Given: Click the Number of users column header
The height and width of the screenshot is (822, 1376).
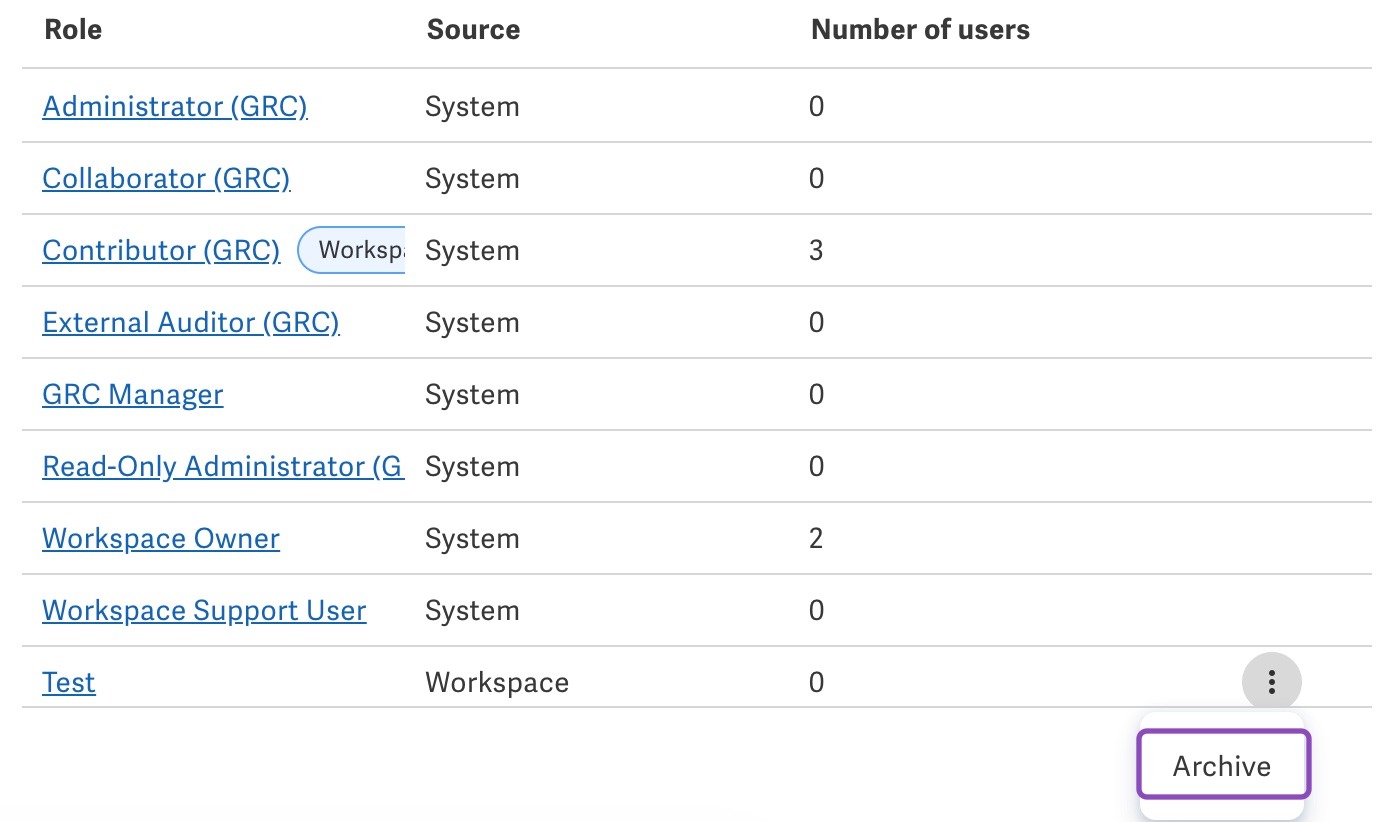Looking at the screenshot, I should [920, 30].
